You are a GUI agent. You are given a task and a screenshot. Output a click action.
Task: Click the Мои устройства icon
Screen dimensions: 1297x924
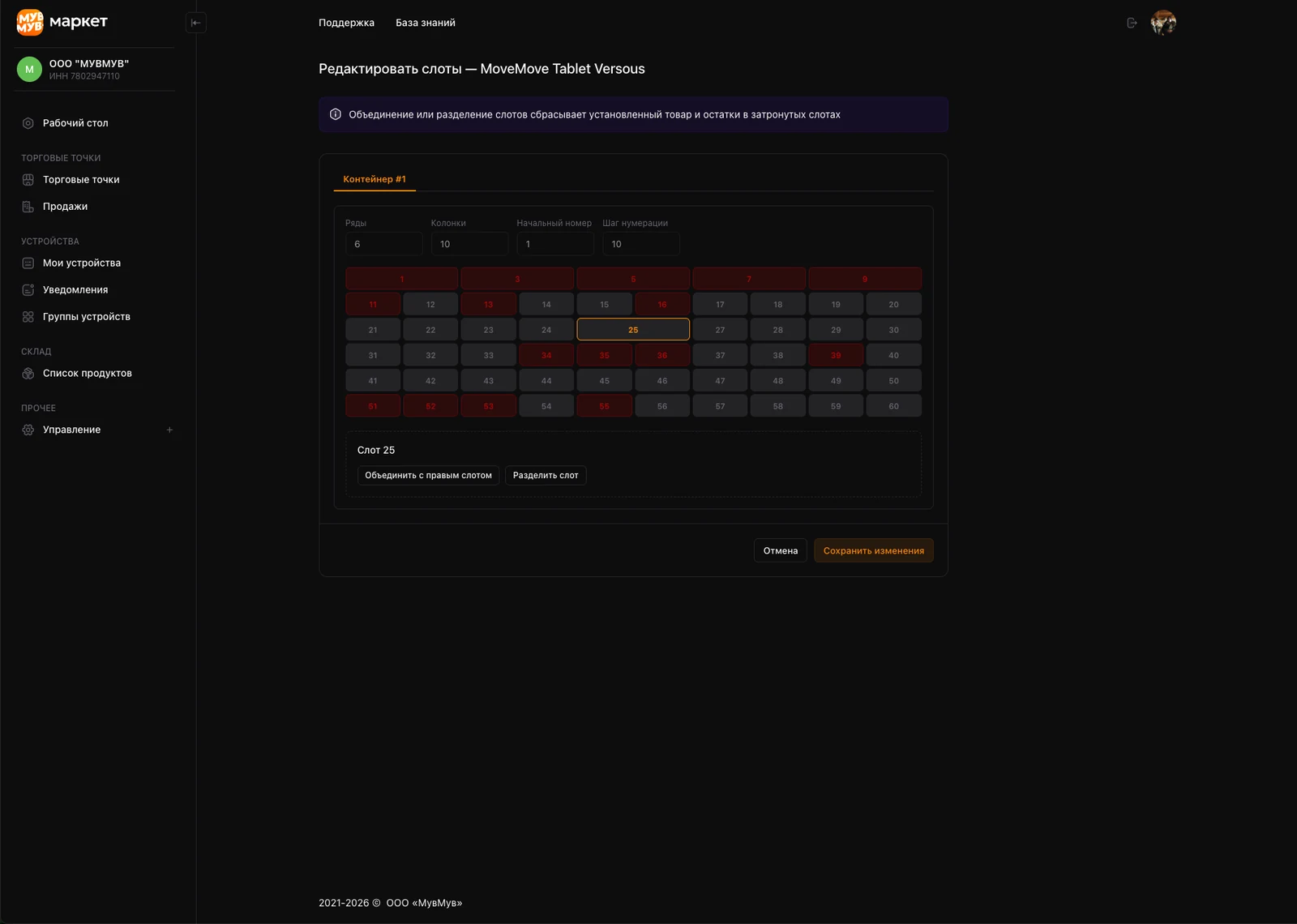point(28,263)
